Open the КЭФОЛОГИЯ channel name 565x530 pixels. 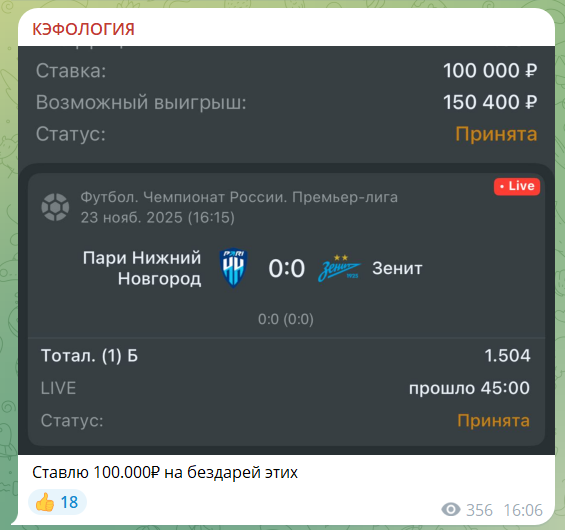(x=83, y=29)
